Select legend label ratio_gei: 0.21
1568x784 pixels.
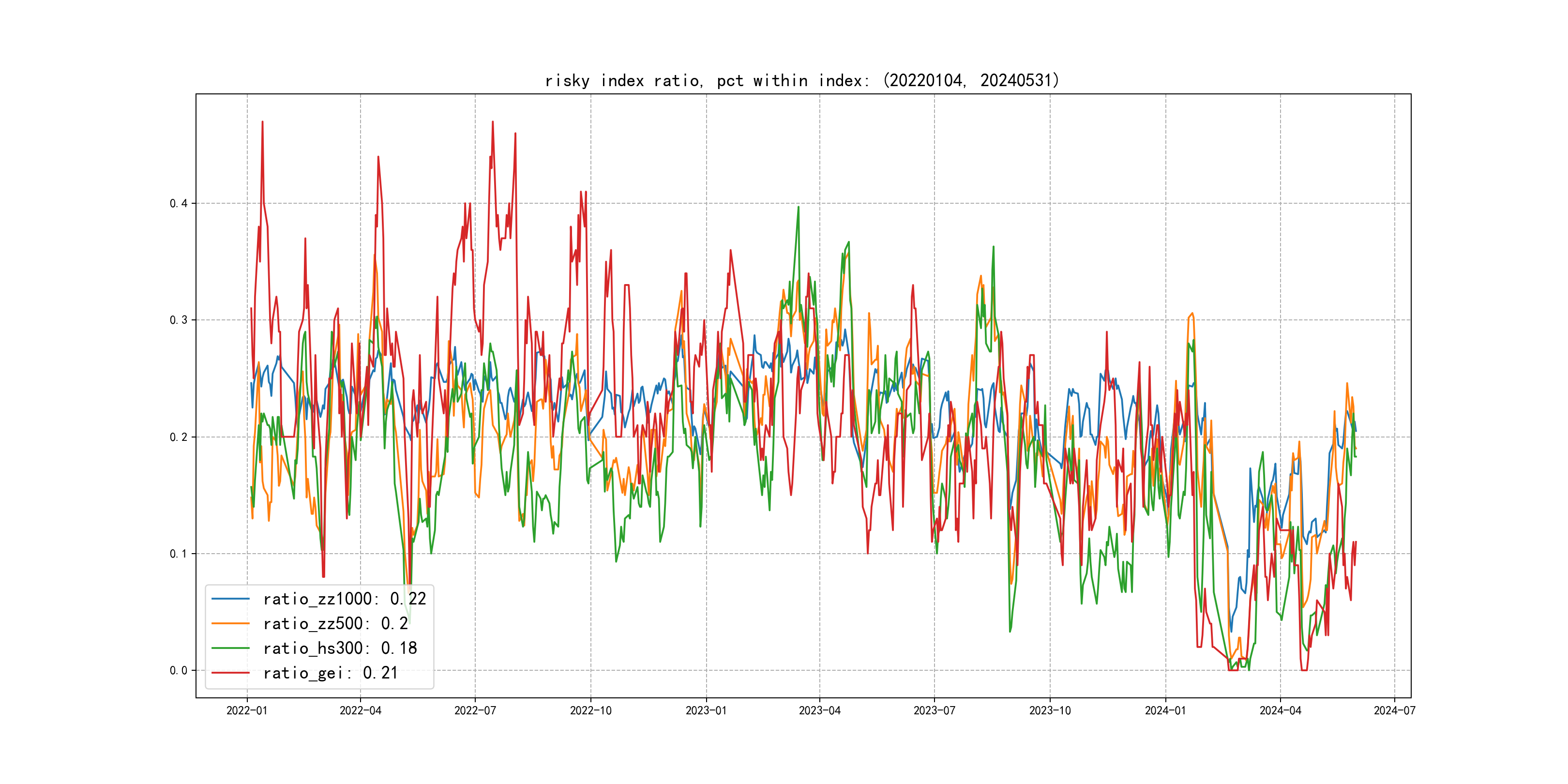[x=331, y=673]
